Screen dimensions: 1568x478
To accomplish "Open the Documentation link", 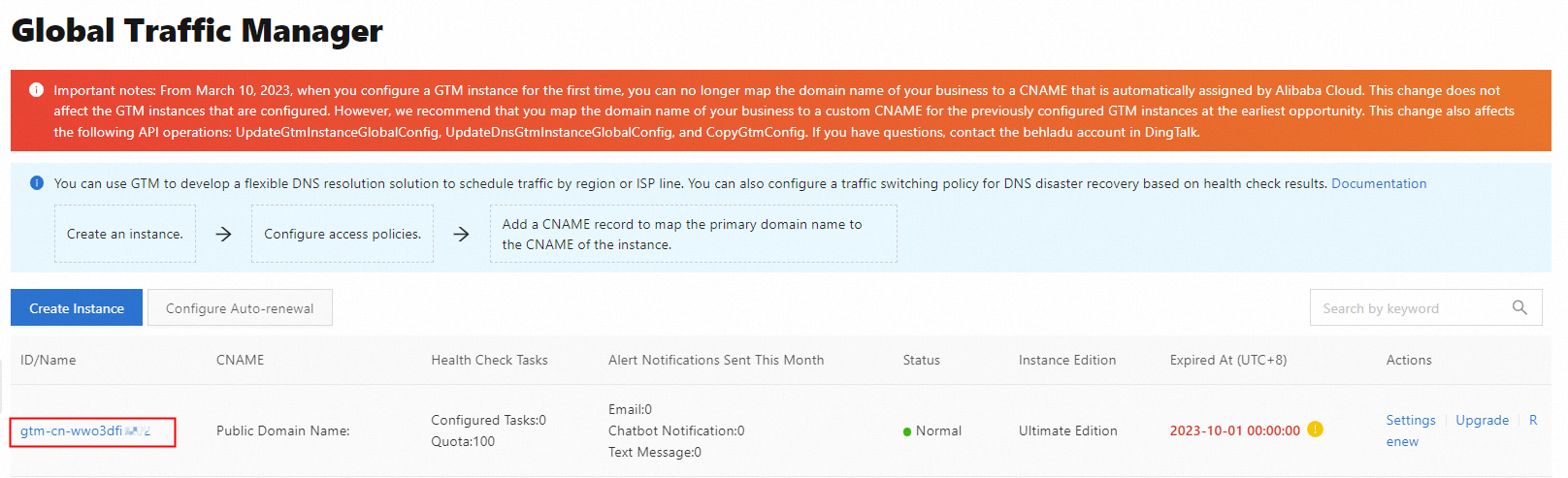I will [x=1378, y=183].
